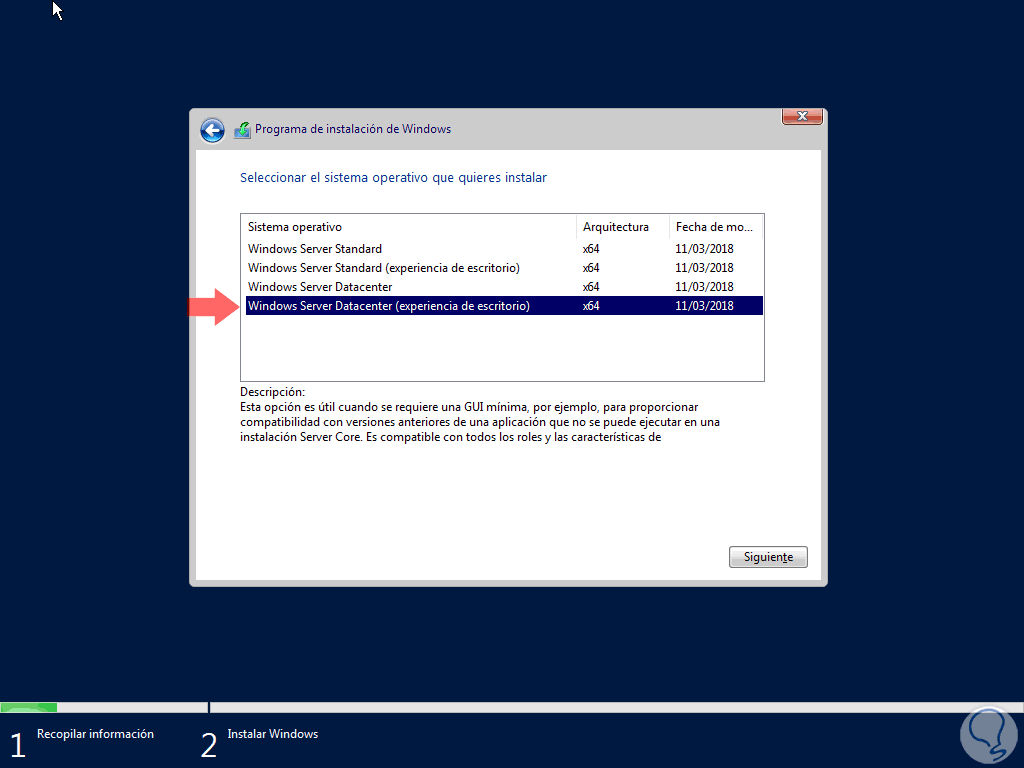Viewport: 1024px width, 768px height.
Task: Click the Siguiente button
Action: coord(768,557)
